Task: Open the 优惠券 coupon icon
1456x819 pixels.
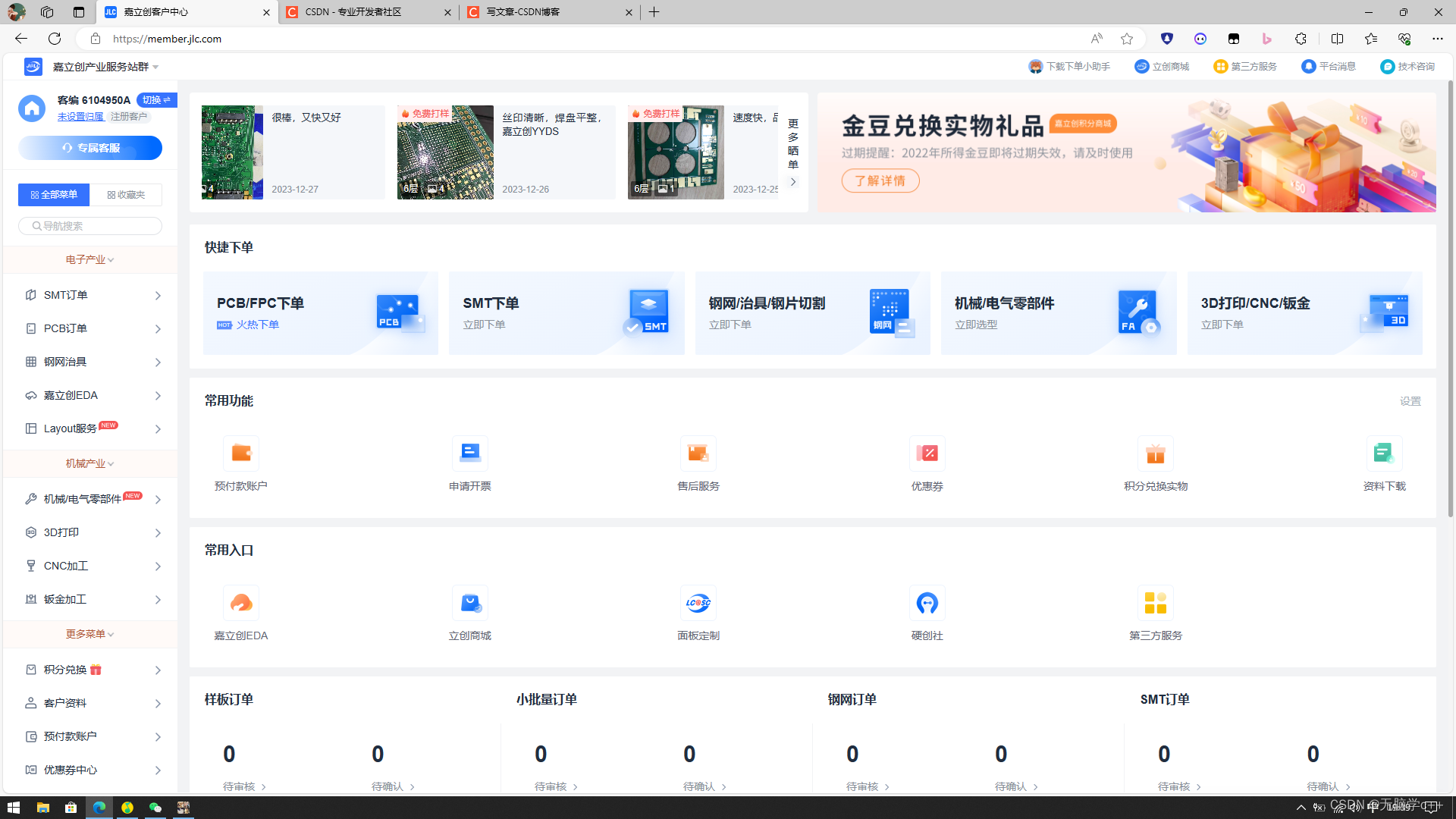Action: point(927,453)
